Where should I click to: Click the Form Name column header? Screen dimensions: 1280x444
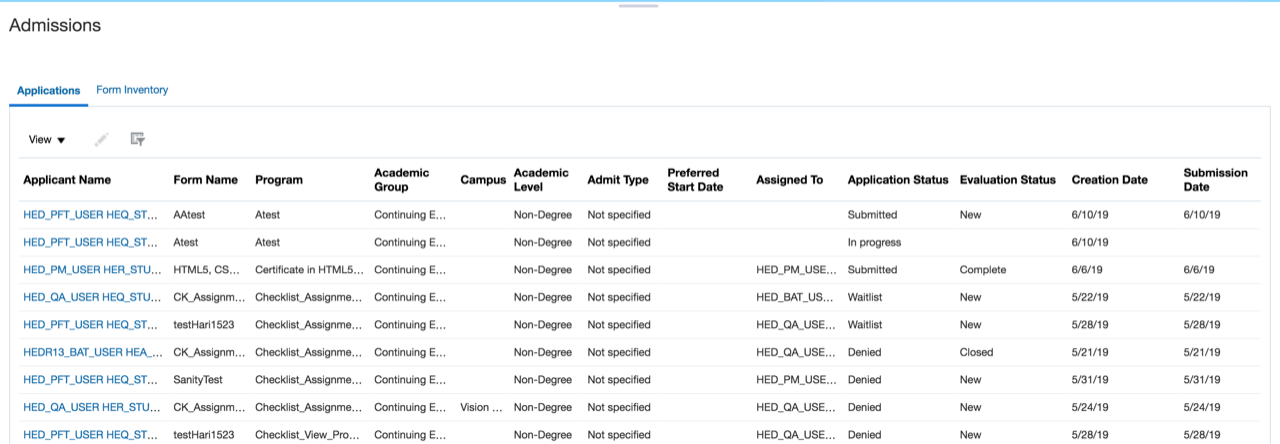tap(205, 180)
